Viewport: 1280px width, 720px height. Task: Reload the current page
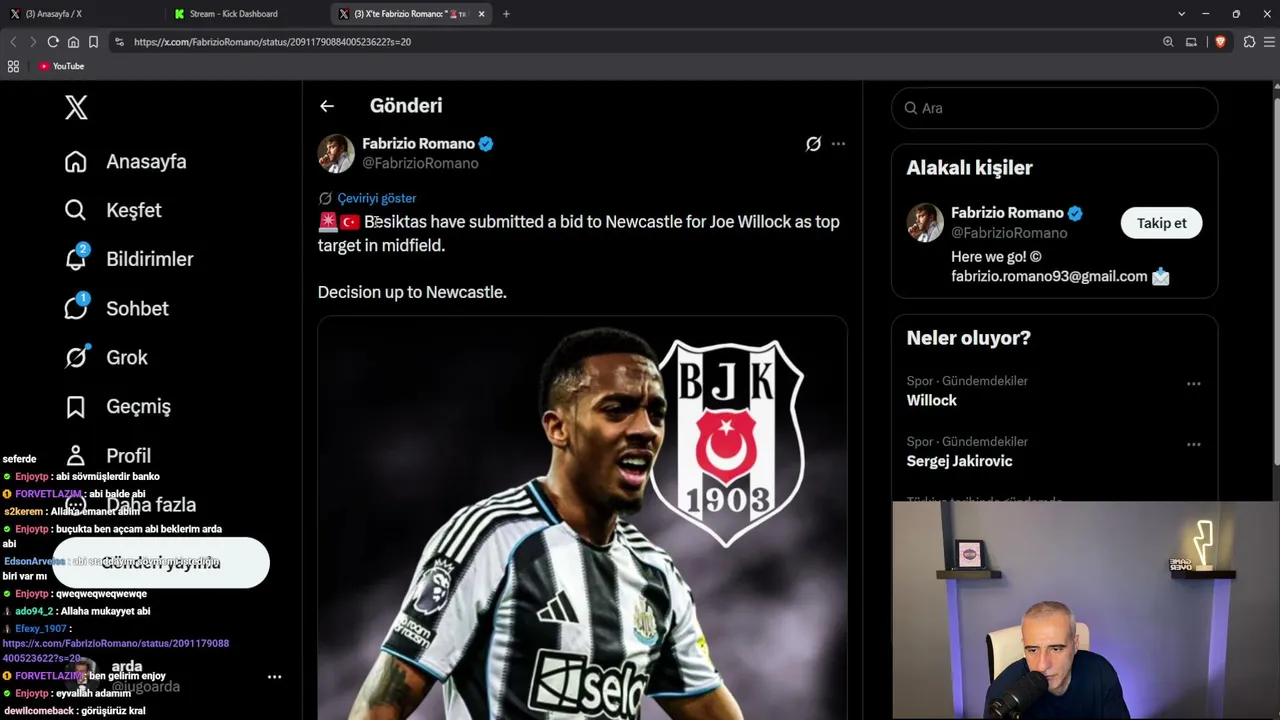point(53,42)
